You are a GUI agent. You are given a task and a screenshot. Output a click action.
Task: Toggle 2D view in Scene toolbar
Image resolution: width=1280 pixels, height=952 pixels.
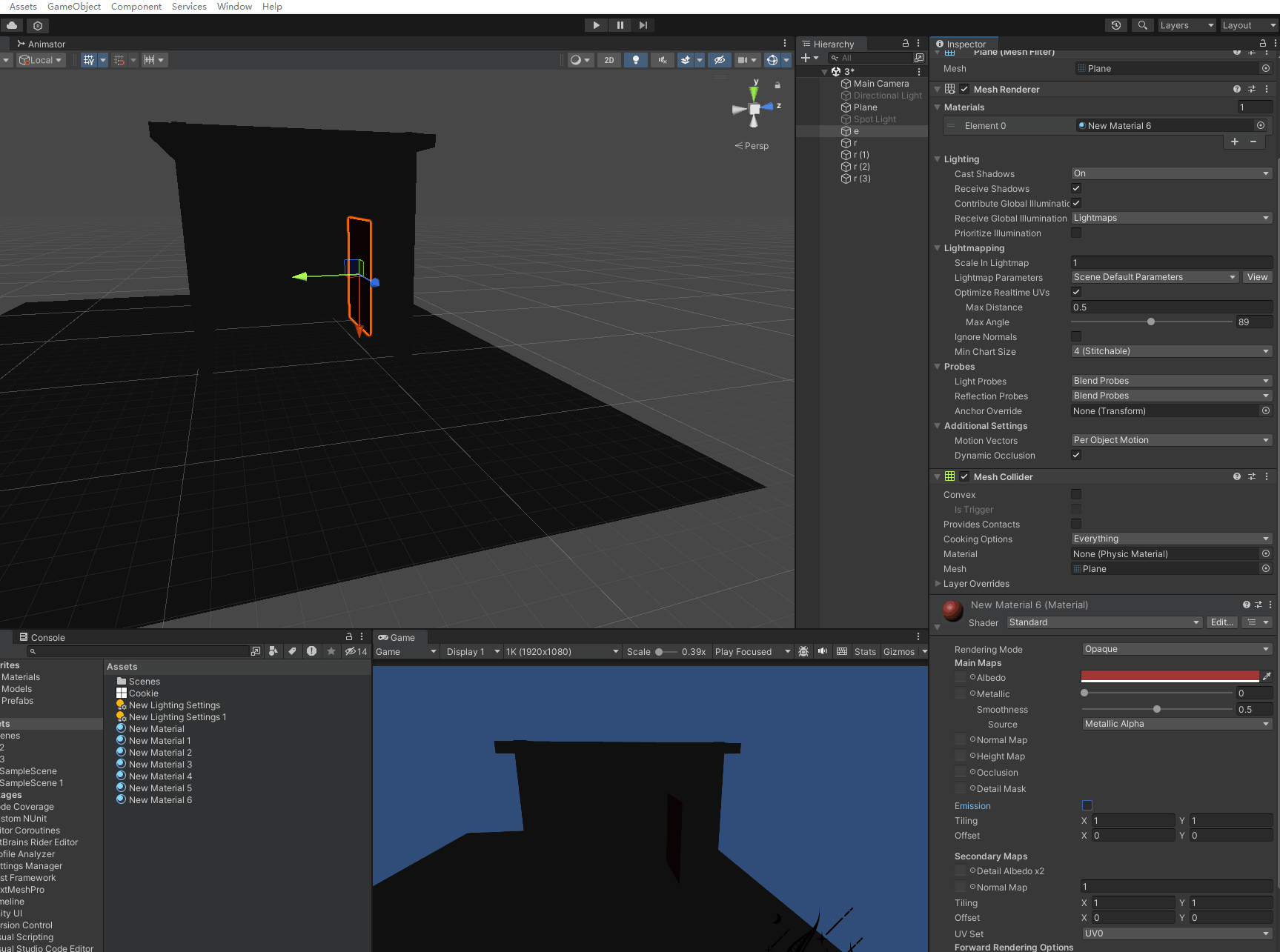click(x=609, y=60)
